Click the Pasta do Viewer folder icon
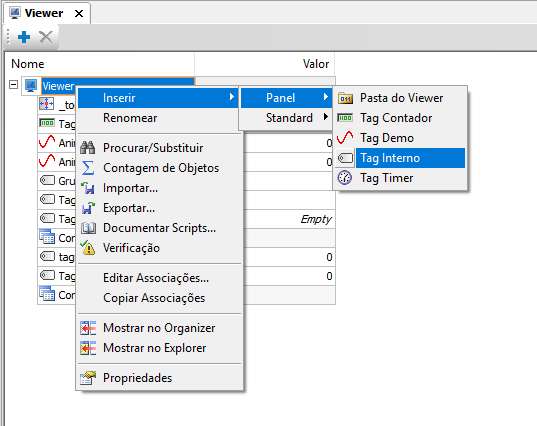The width and height of the screenshot is (537, 426). coord(345,98)
